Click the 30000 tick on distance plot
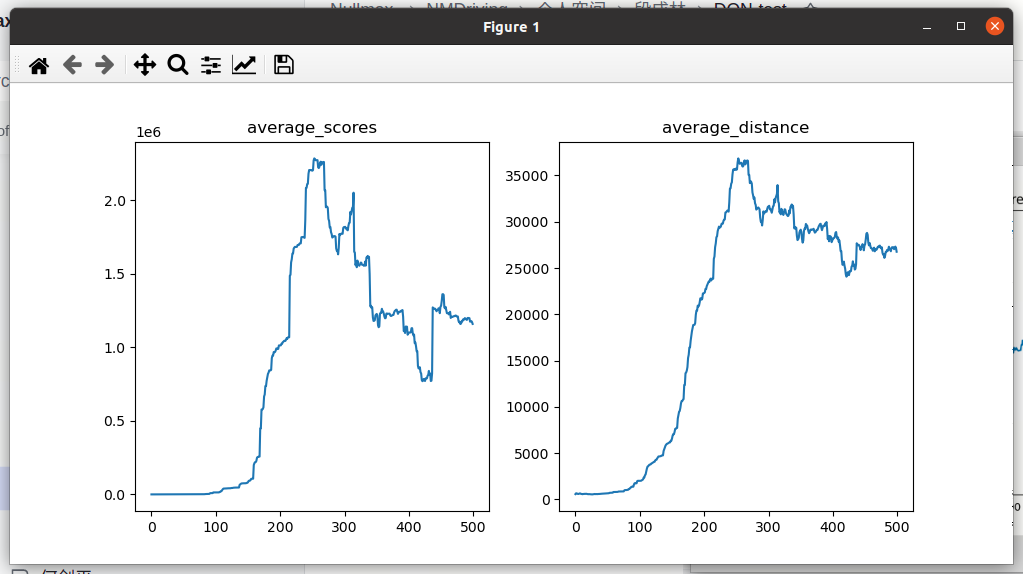1023x574 pixels. tap(527, 222)
